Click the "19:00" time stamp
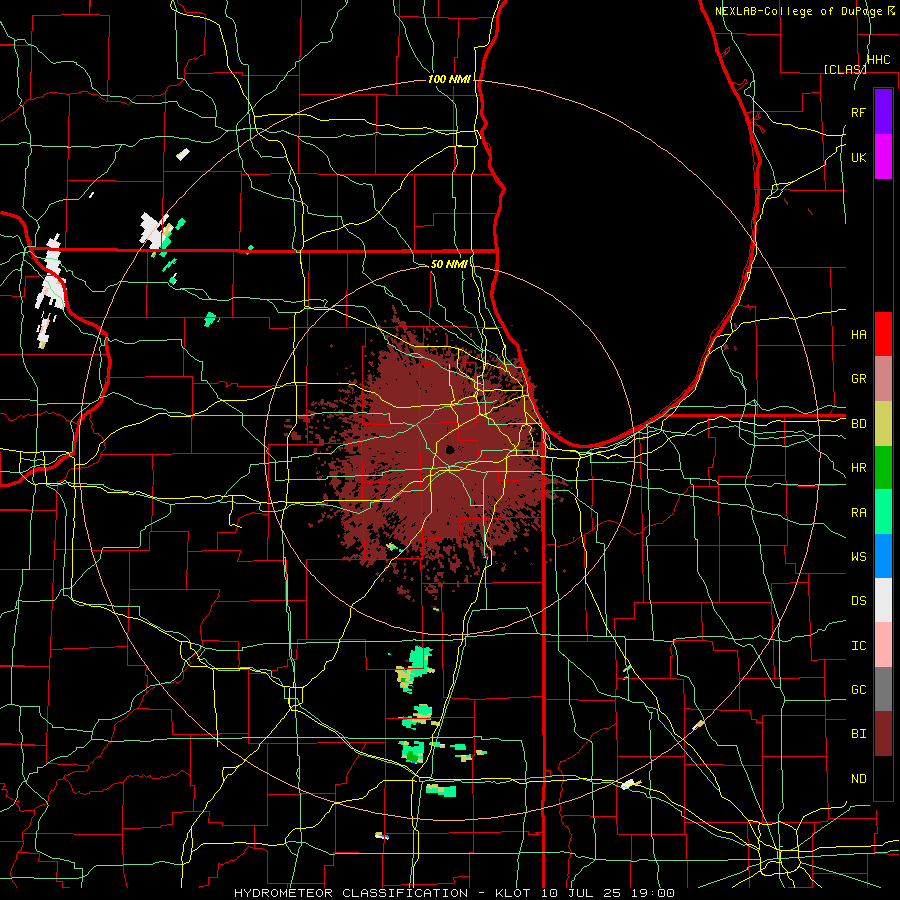900x900 pixels. pyautogui.click(x=653, y=893)
